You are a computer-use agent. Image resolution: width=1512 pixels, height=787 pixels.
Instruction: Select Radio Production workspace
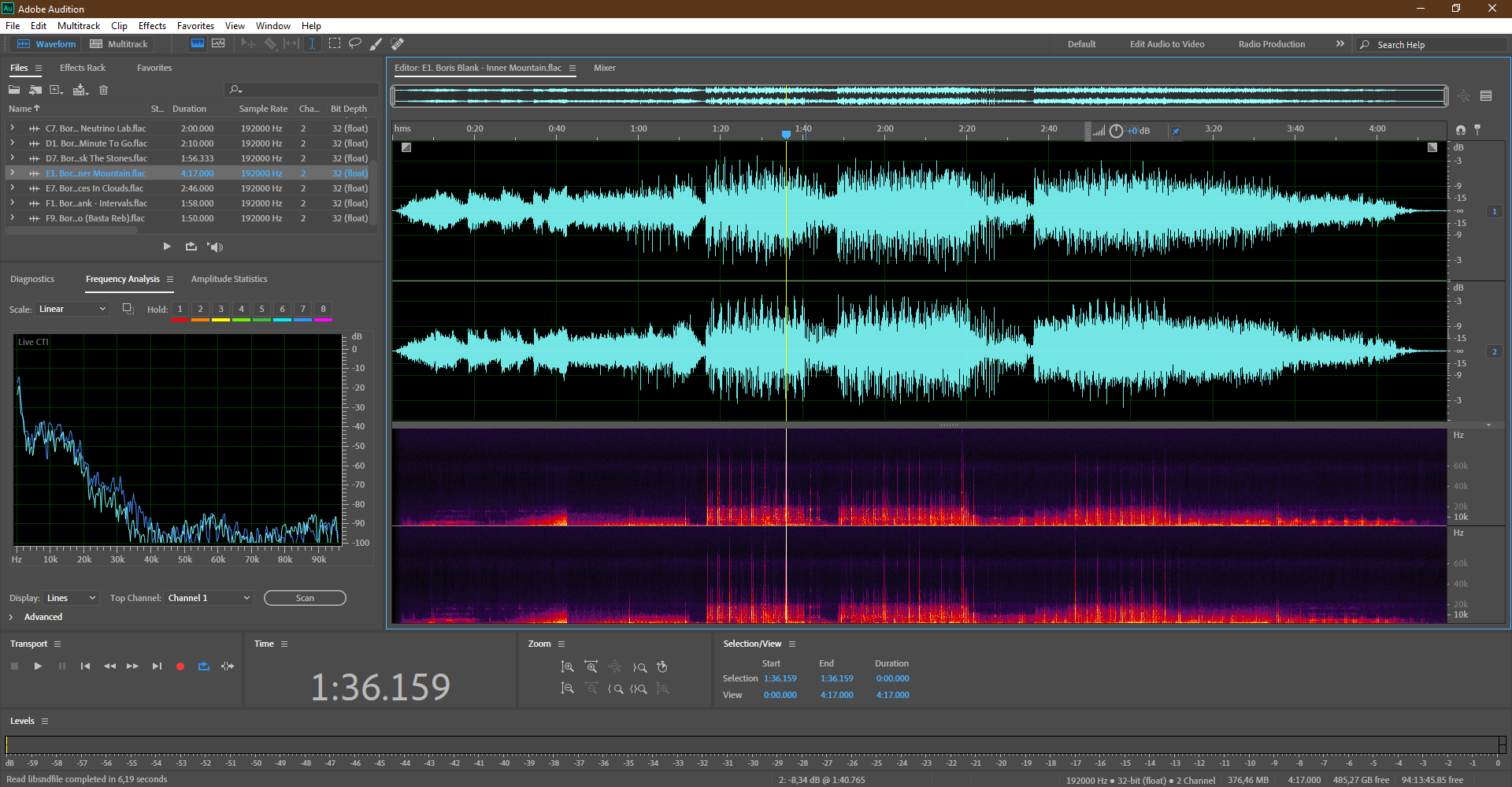pyautogui.click(x=1272, y=44)
